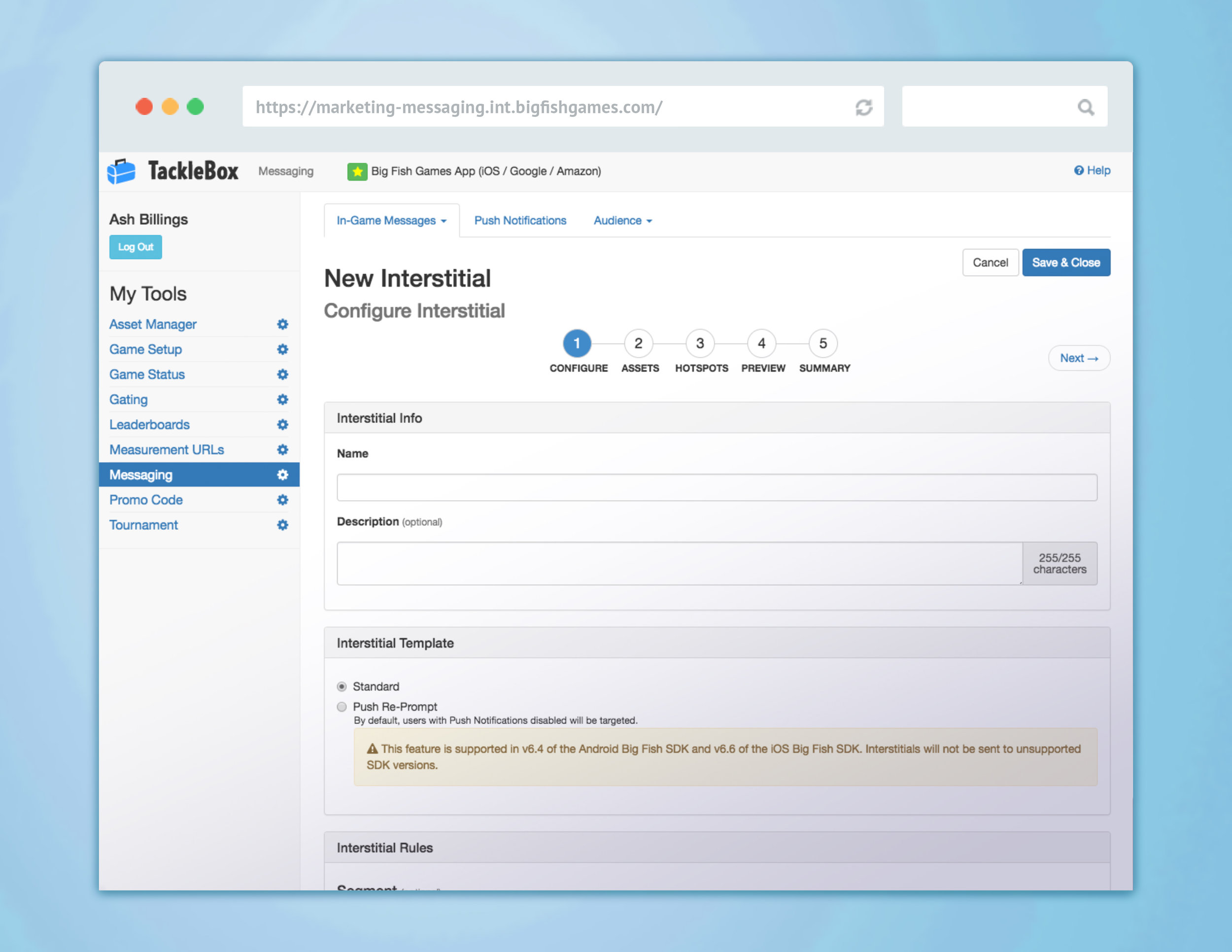The height and width of the screenshot is (952, 1232).
Task: Click the Big Fish Games App title
Action: click(x=486, y=171)
